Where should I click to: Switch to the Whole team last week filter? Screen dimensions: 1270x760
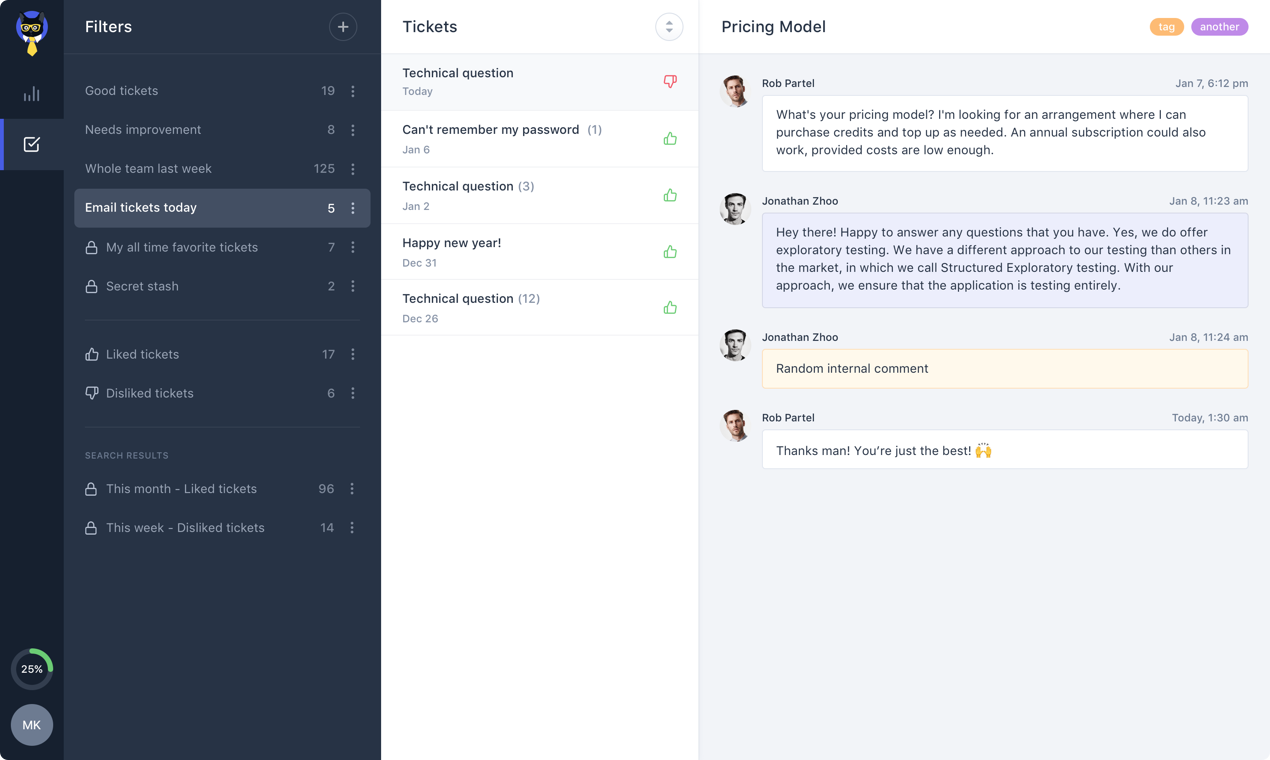click(148, 169)
